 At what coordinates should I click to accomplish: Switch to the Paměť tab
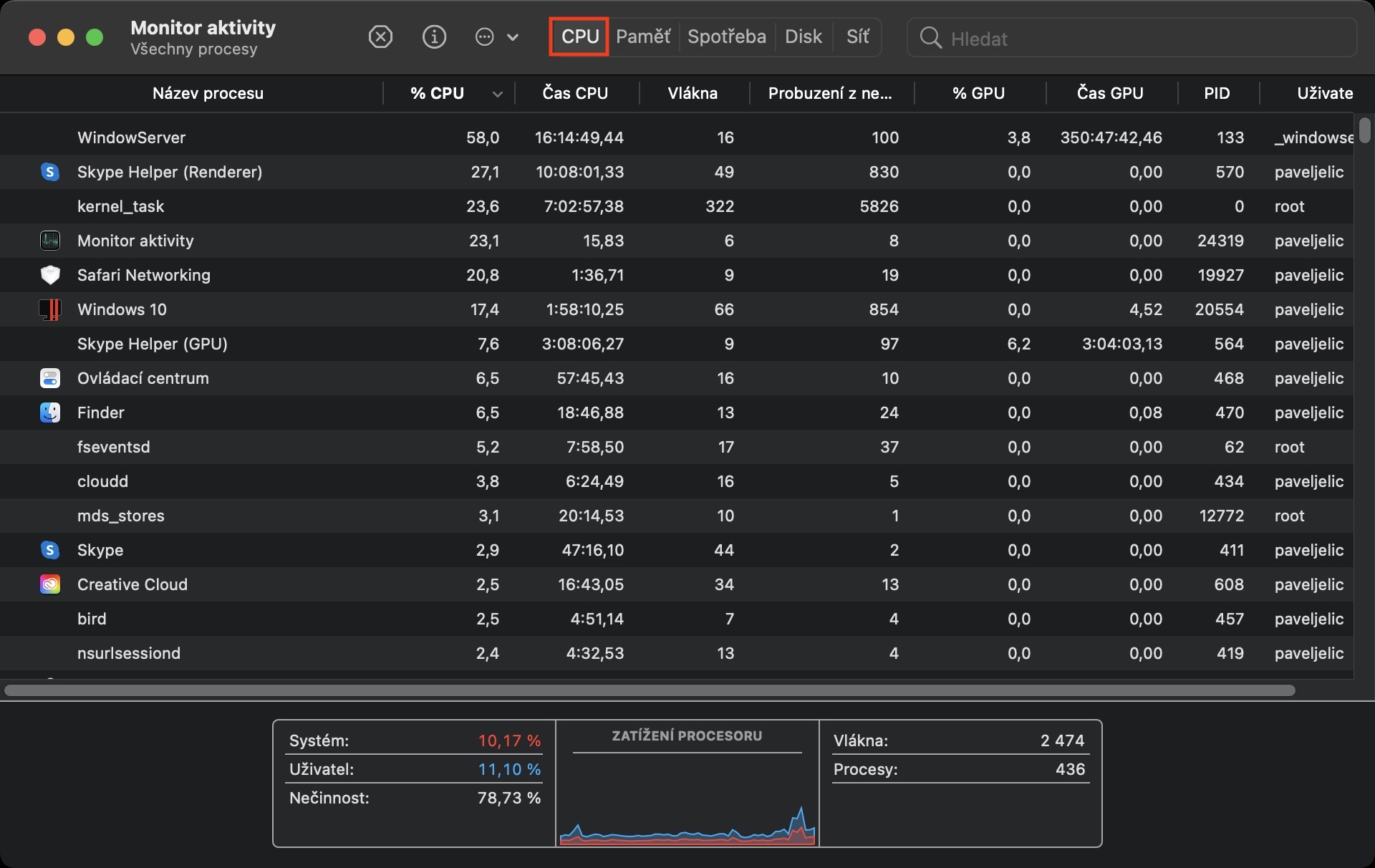coord(642,37)
